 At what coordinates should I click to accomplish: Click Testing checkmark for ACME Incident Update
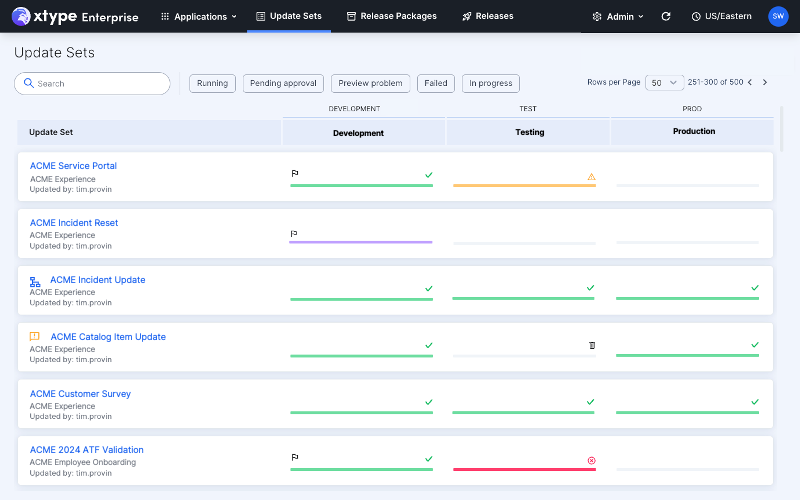590,288
